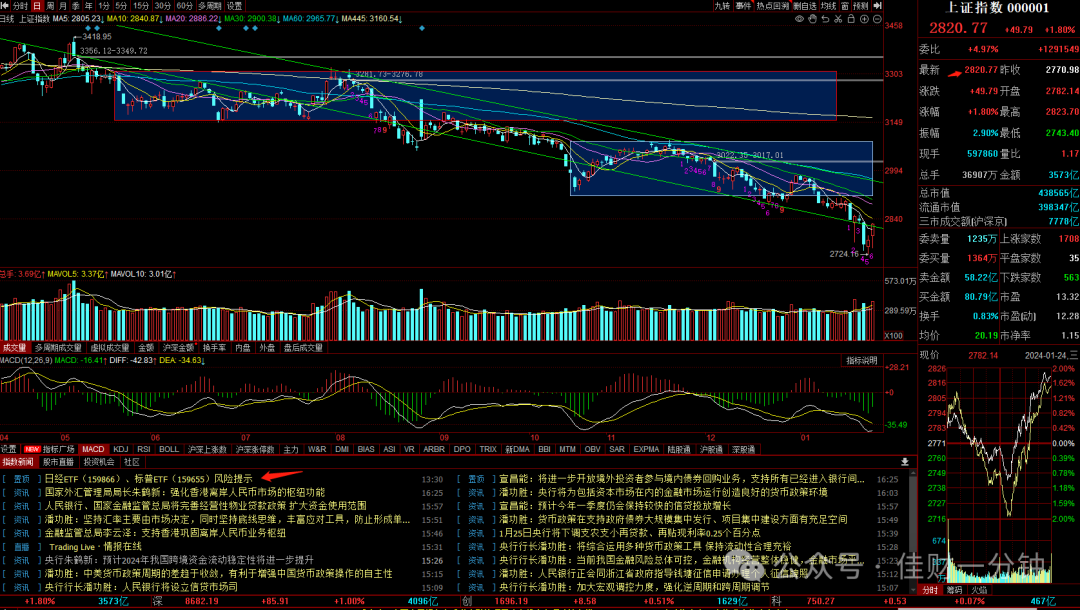Open 热点回溯 hotspot review
Viewport: 1080px width, 610px height.
(773, 6)
